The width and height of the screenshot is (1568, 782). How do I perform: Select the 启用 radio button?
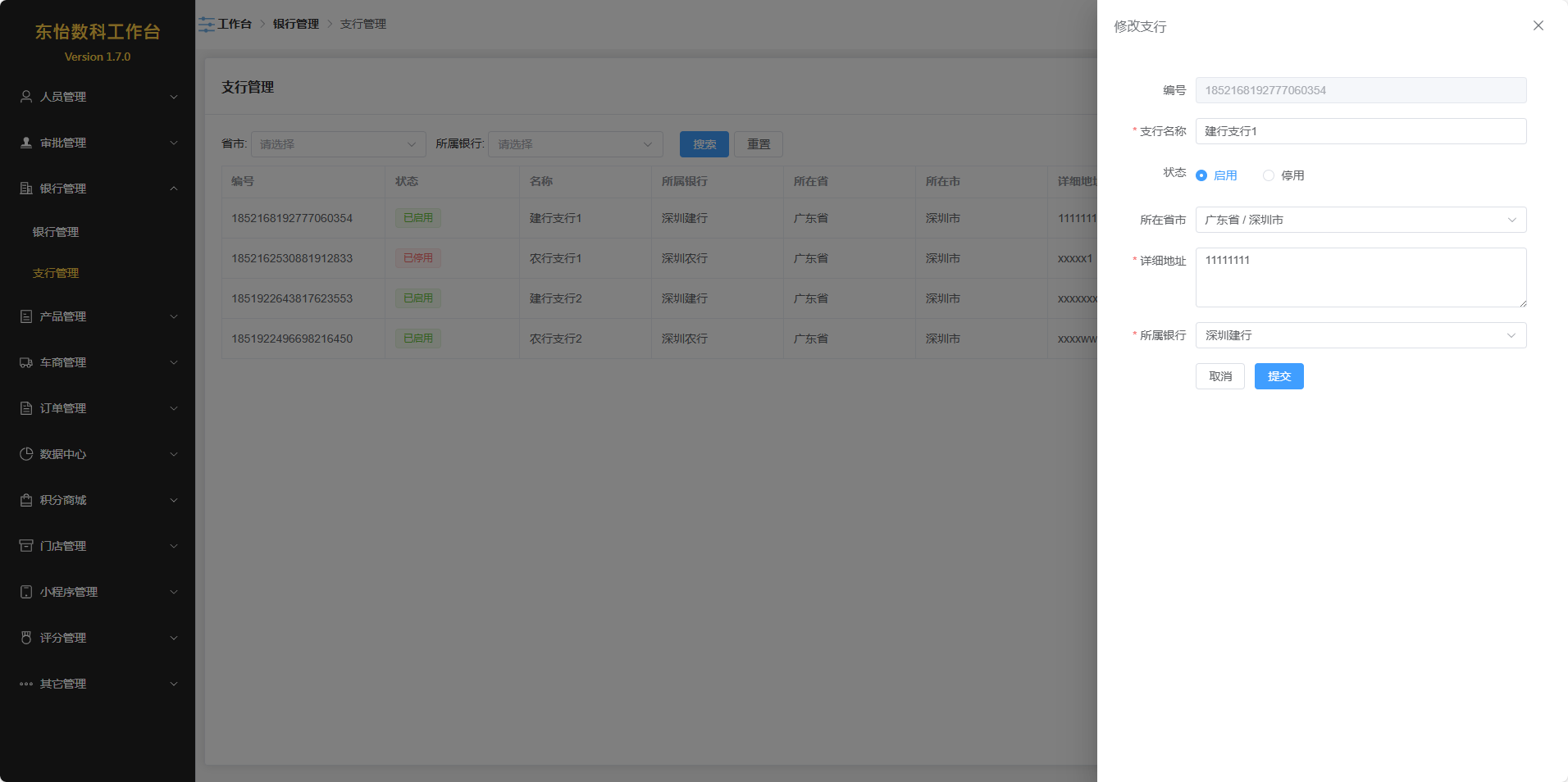[1201, 175]
